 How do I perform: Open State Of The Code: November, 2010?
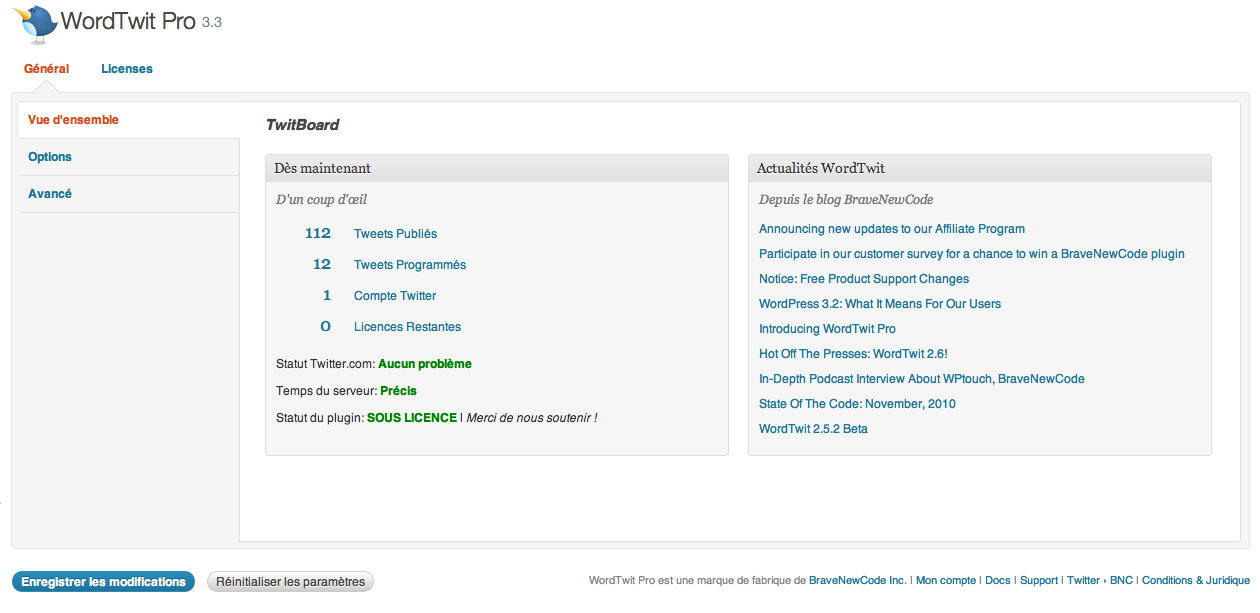pyautogui.click(x=857, y=404)
